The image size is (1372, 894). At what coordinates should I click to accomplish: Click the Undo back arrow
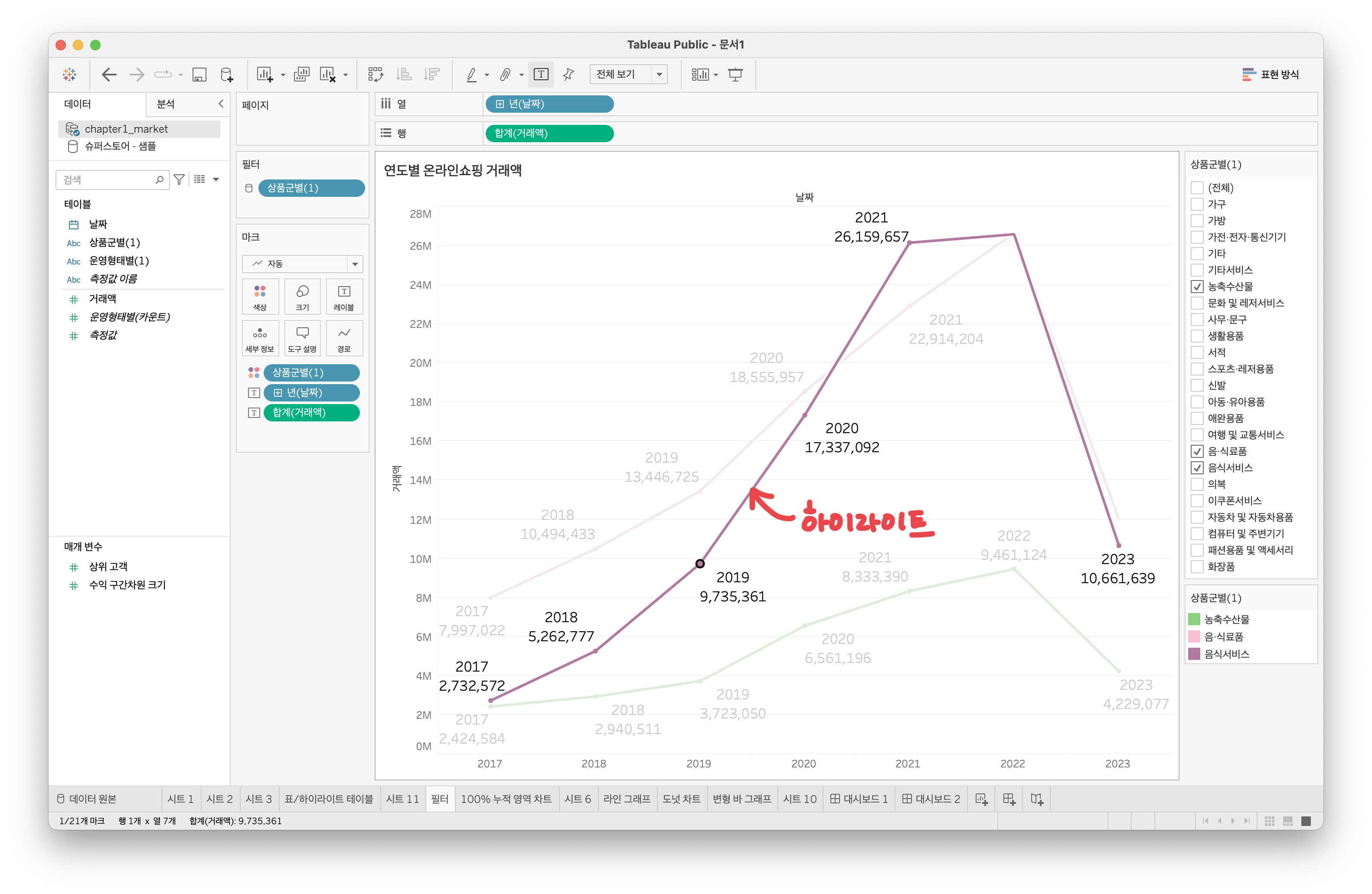pyautogui.click(x=108, y=75)
